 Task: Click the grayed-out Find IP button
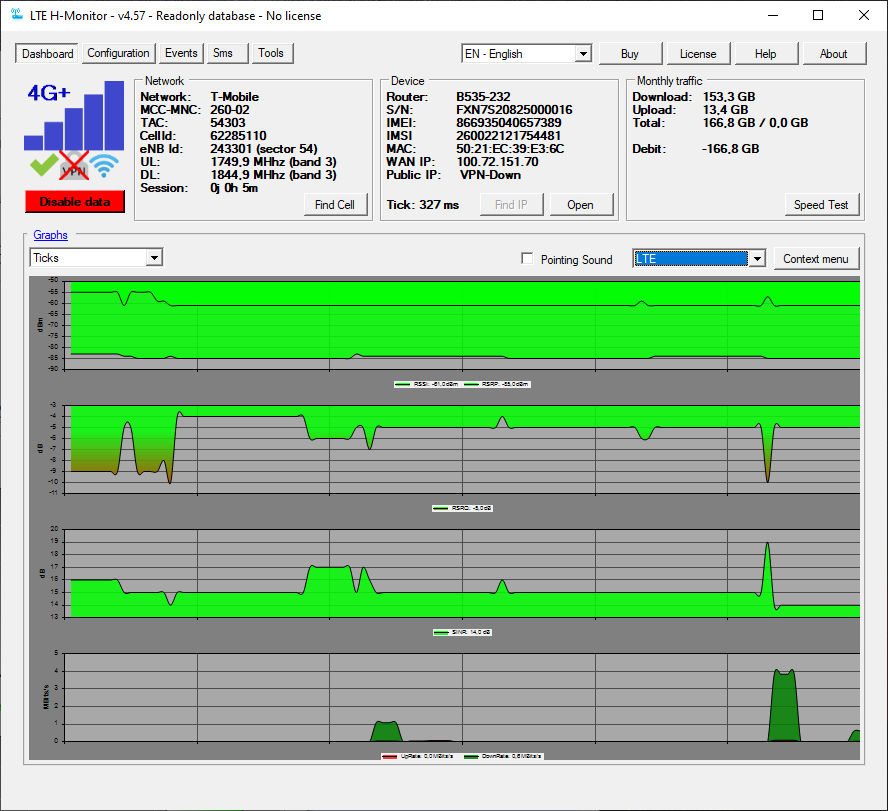tap(511, 204)
